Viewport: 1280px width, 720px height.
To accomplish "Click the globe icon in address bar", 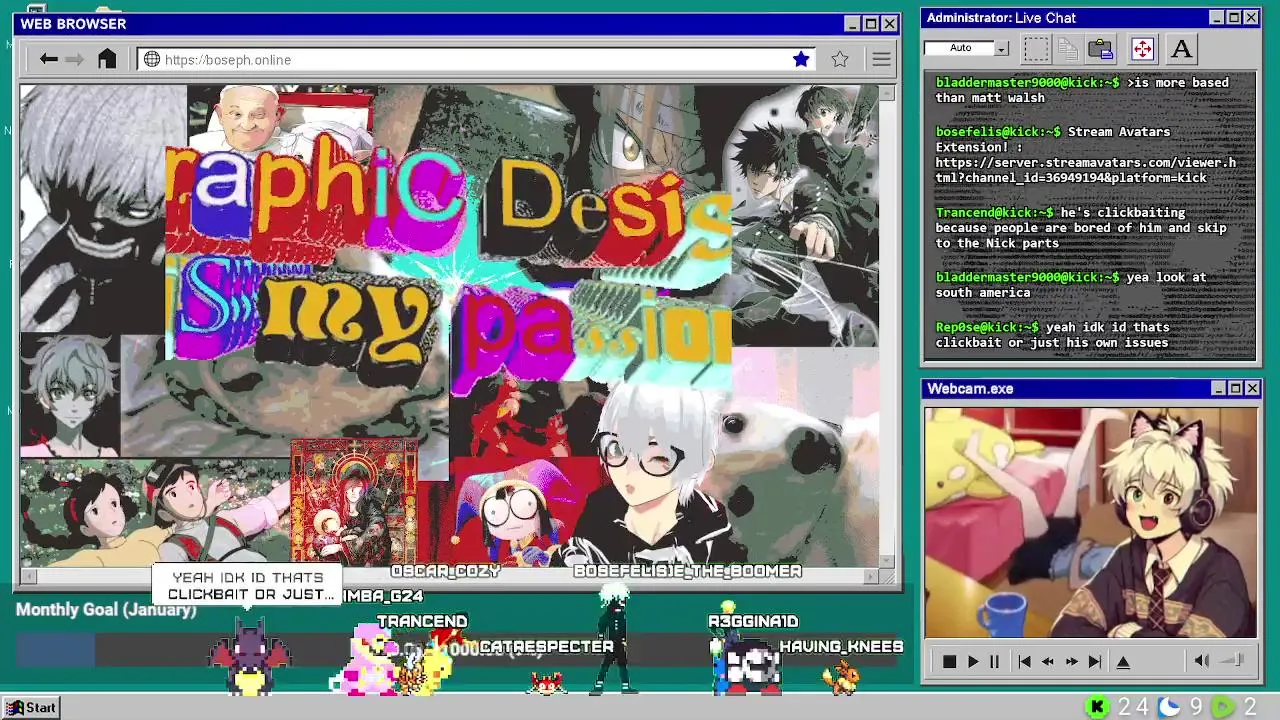I will point(152,60).
